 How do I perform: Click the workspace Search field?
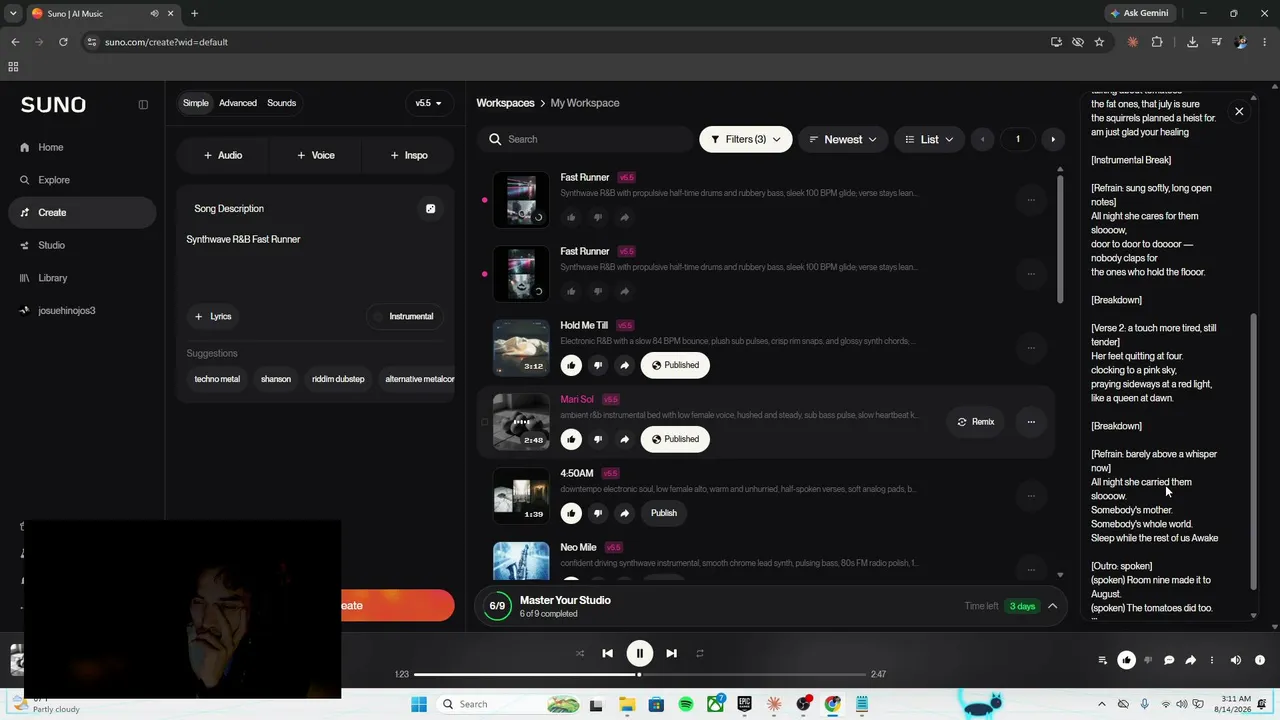coord(585,139)
